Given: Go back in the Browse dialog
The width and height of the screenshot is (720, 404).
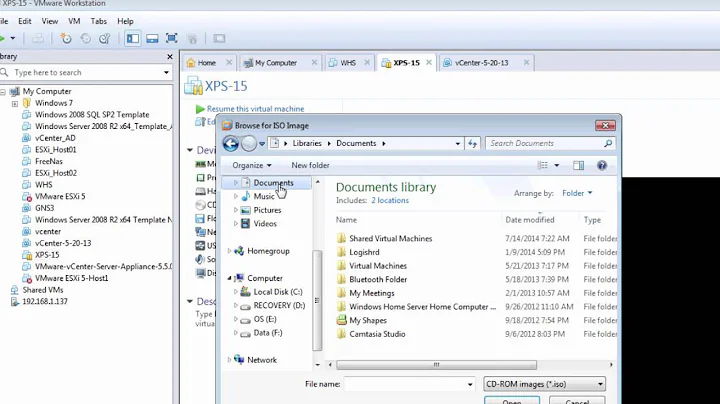Looking at the screenshot, I should [x=231, y=144].
